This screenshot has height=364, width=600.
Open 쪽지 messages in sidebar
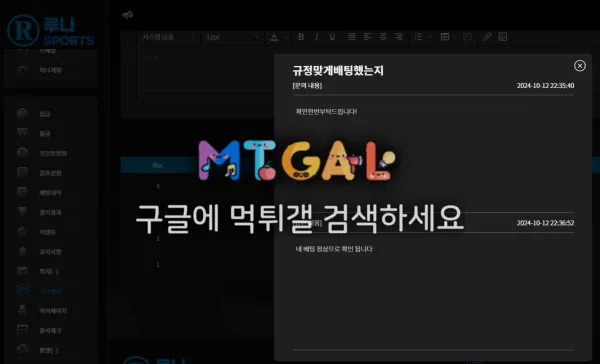(49, 271)
